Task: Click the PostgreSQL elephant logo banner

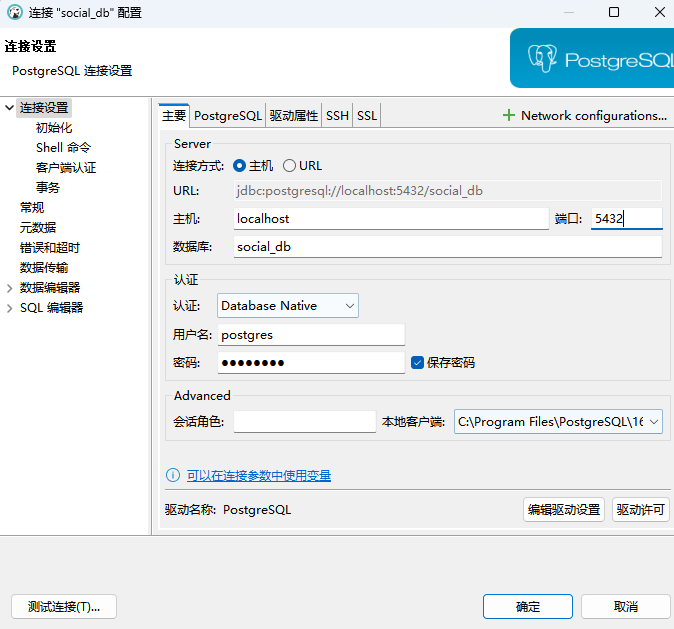Action: pyautogui.click(x=591, y=58)
